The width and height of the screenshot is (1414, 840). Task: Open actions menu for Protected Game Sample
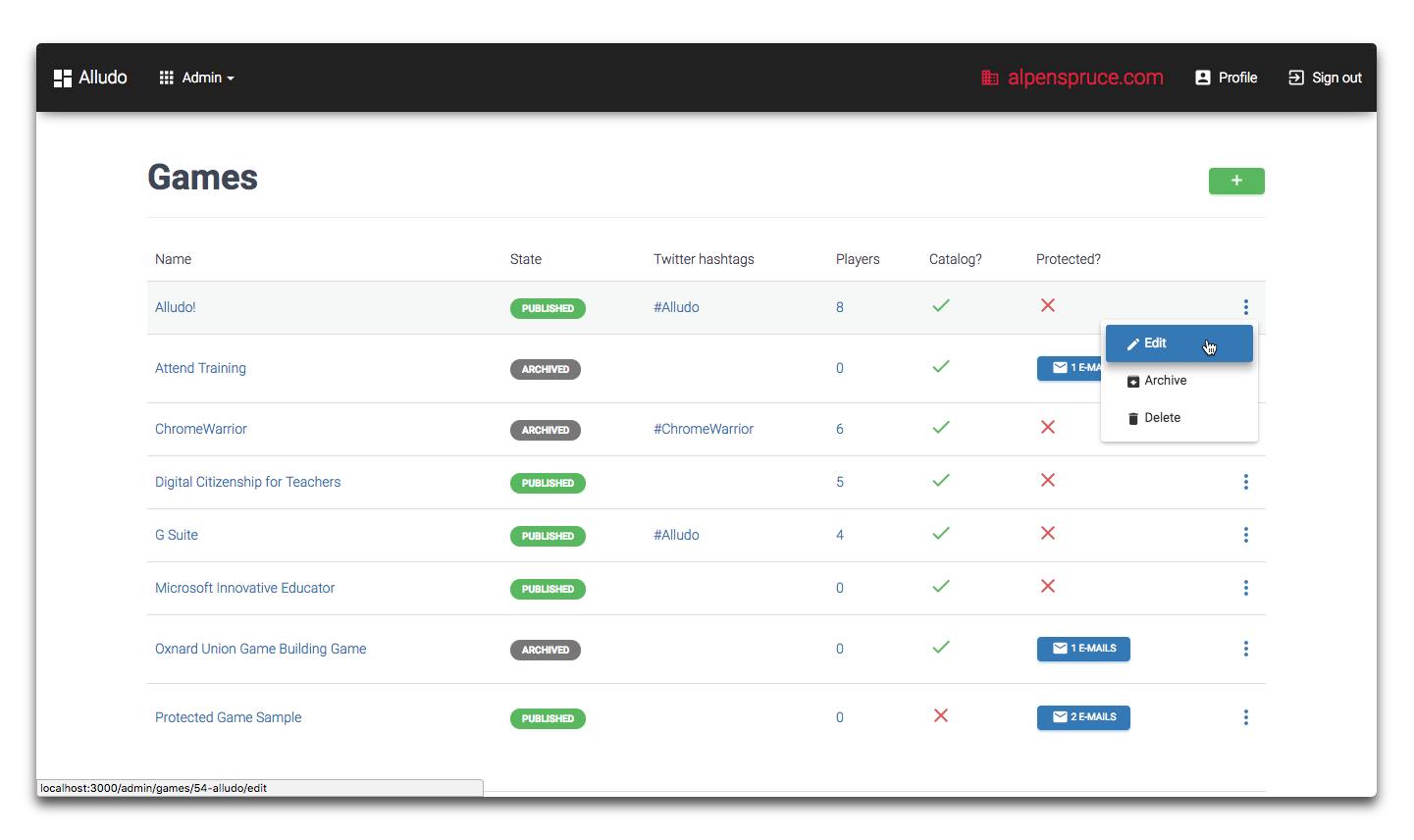pyautogui.click(x=1246, y=717)
